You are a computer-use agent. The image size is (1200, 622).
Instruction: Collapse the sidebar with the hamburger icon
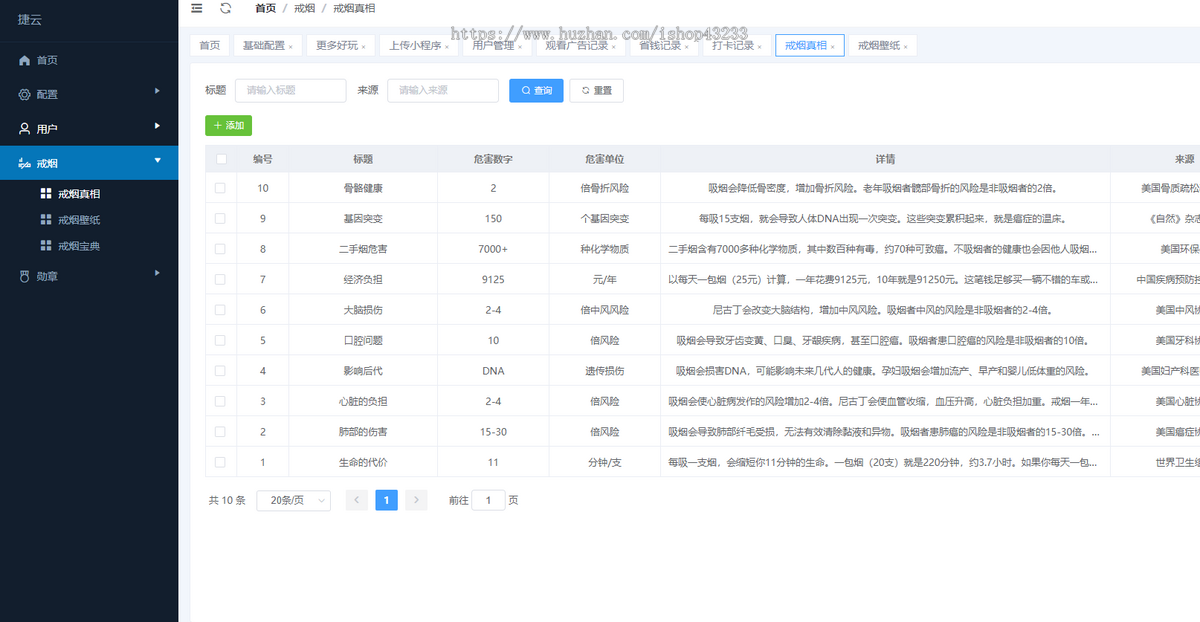point(197,8)
